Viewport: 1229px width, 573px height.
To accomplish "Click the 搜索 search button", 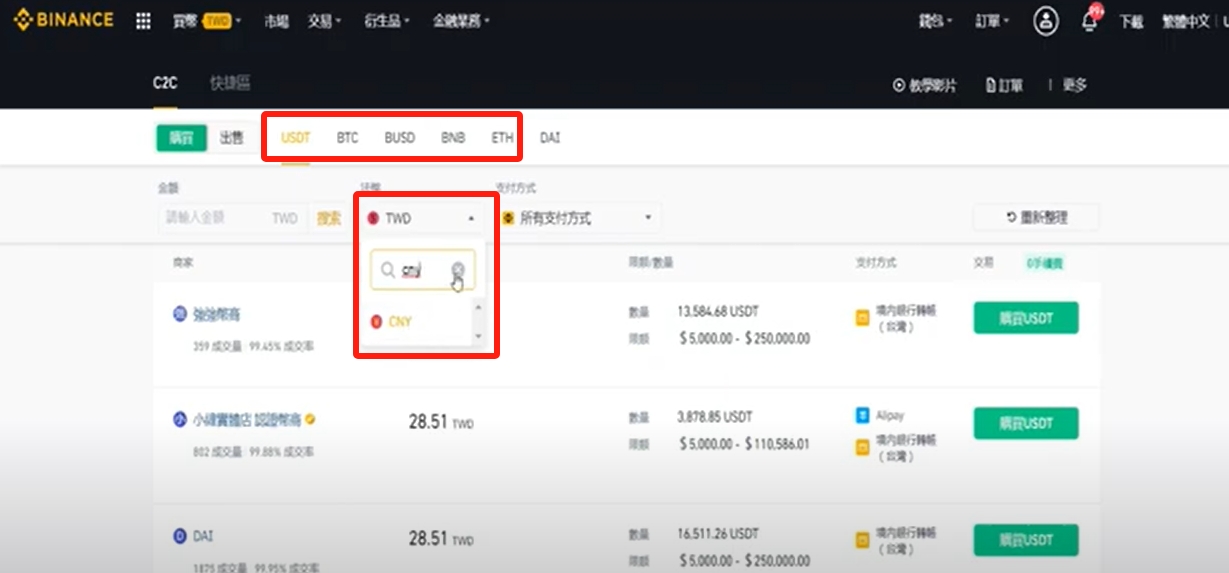I will click(x=329, y=218).
